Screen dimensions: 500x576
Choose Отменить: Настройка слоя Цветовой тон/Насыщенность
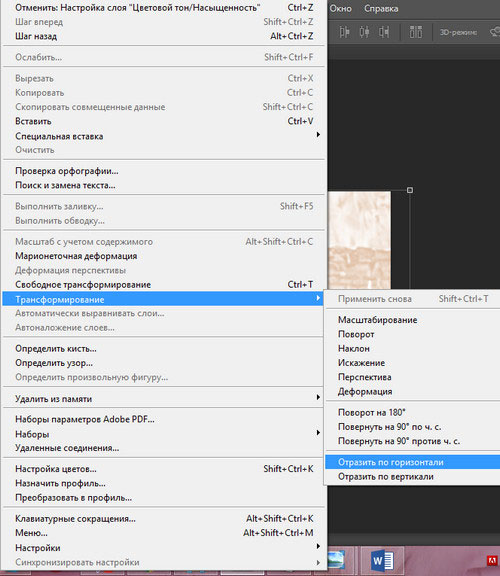[x=164, y=7]
